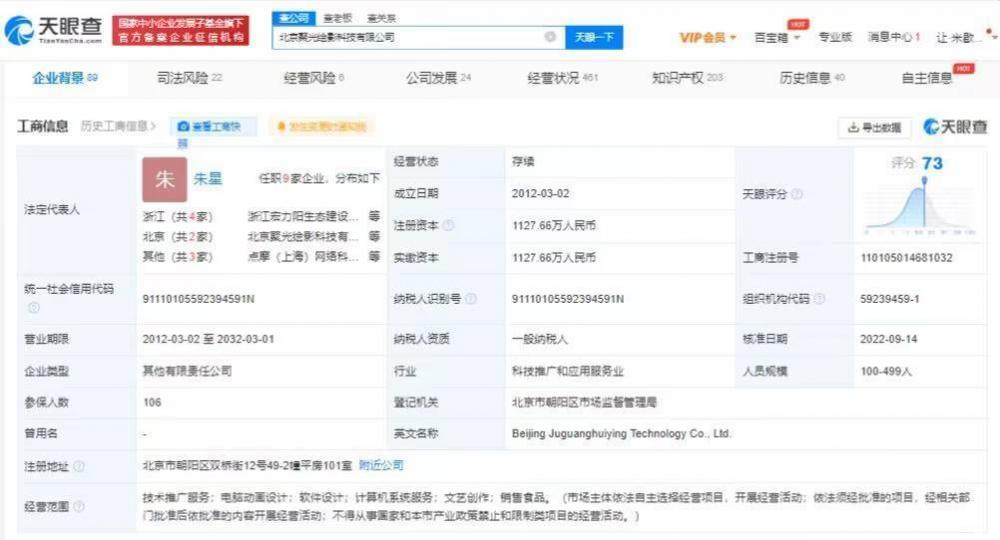This screenshot has width=1000, height=540.
Task: Select the 查关系 search mode
Action: (381, 18)
